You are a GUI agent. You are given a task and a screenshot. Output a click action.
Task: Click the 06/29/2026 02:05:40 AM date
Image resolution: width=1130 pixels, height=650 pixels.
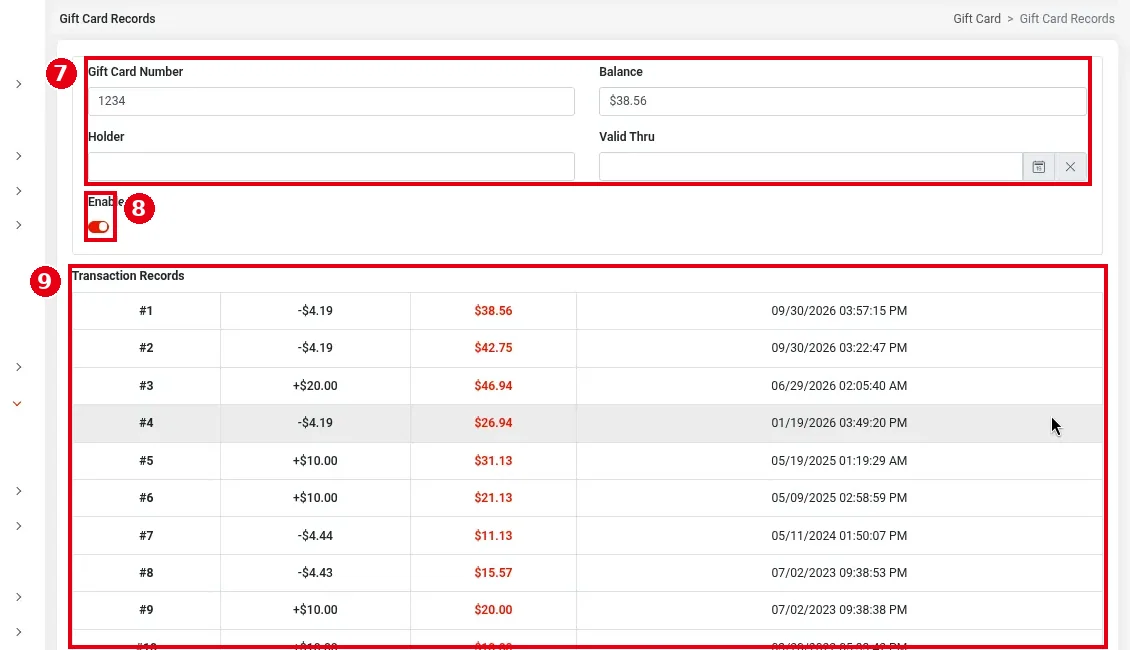839,386
